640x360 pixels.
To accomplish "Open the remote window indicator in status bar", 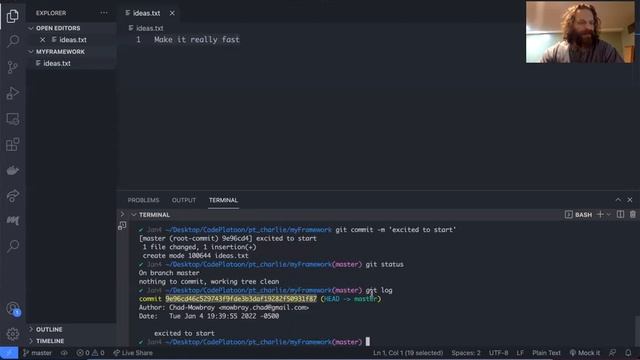I will (x=9, y=353).
